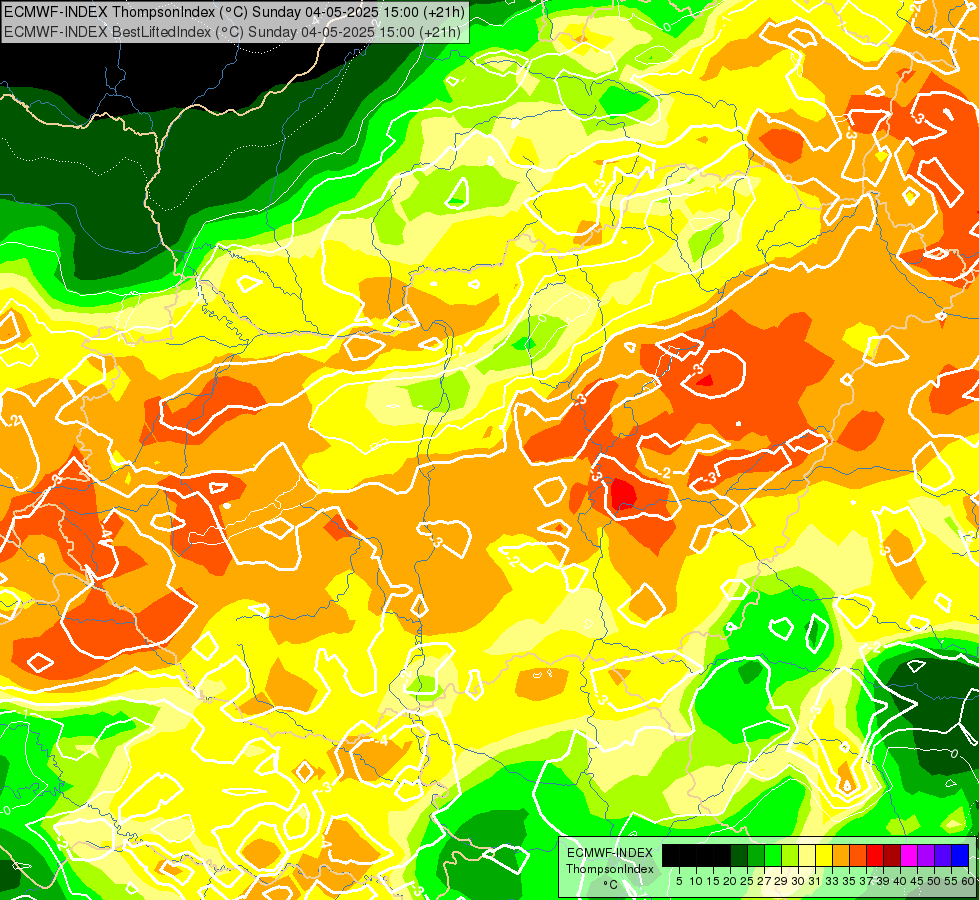Screen dimensions: 979x900
Task: Select the bright green 27–29 legend swatch
Action: point(773,856)
